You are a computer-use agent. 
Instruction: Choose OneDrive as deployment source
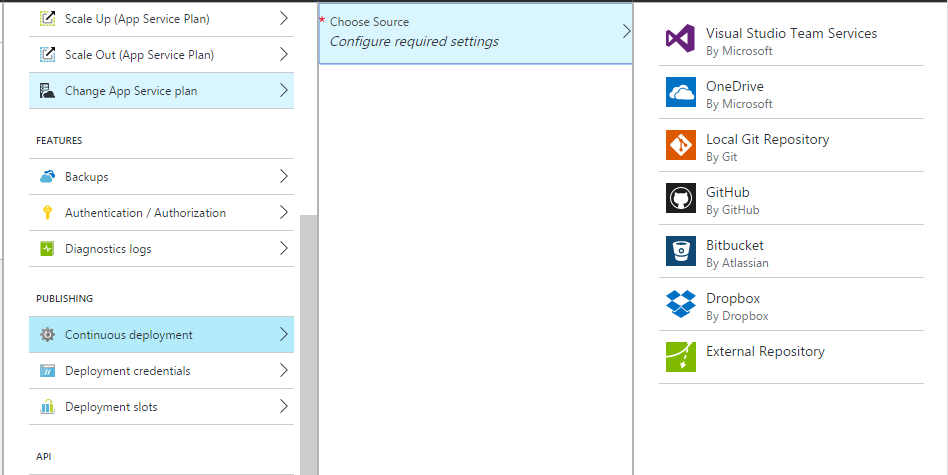[x=791, y=92]
